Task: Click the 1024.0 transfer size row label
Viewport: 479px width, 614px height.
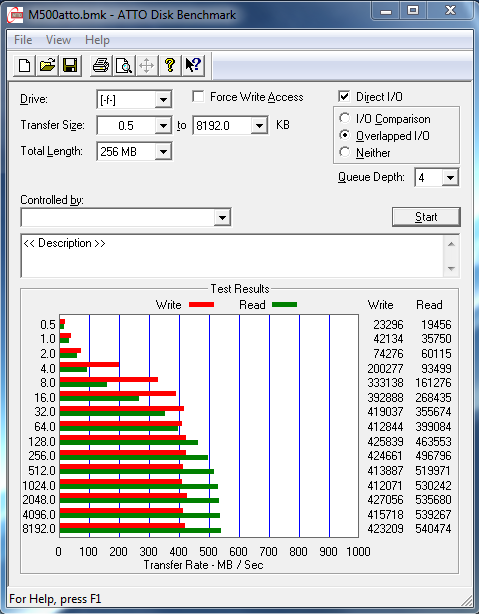Action: pos(39,486)
